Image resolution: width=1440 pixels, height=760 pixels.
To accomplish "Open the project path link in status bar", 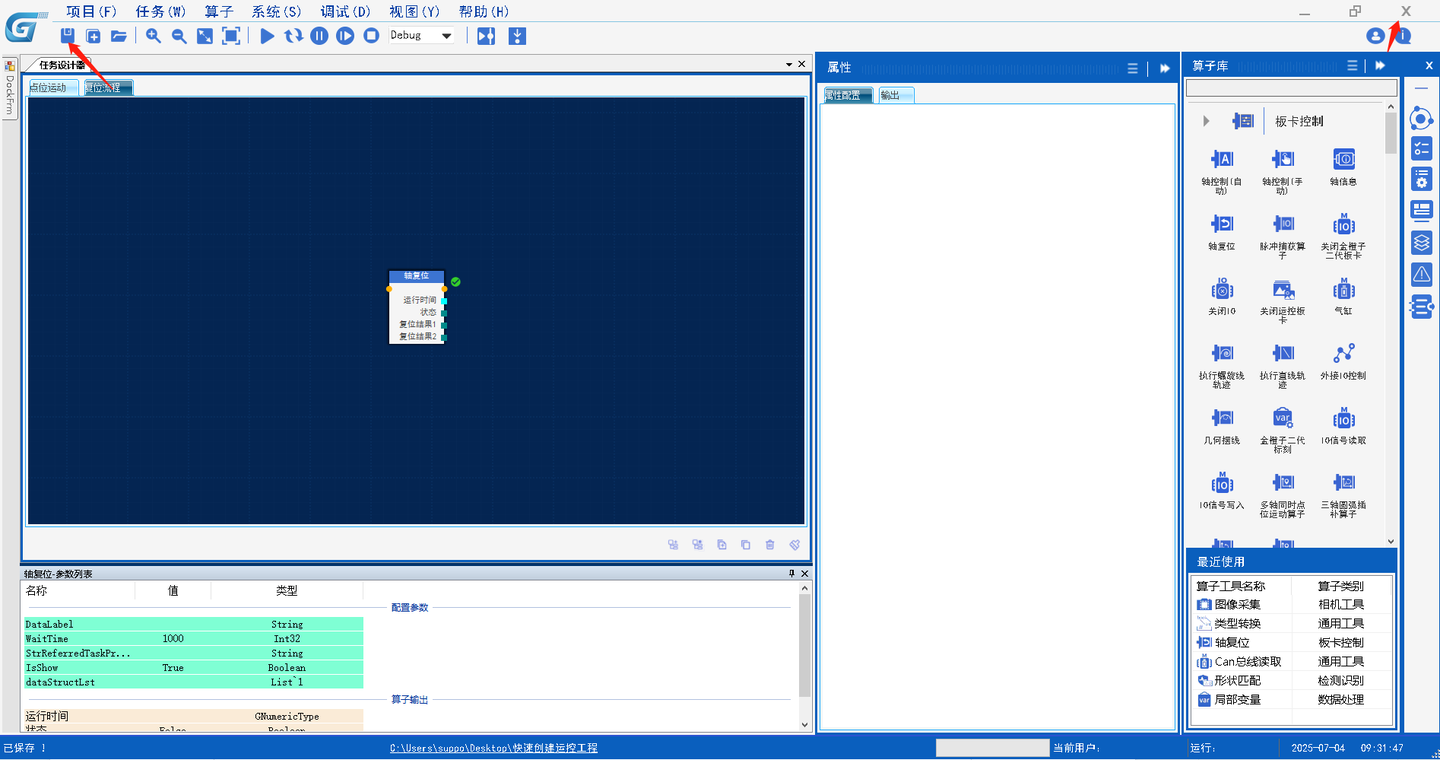I will [x=494, y=748].
